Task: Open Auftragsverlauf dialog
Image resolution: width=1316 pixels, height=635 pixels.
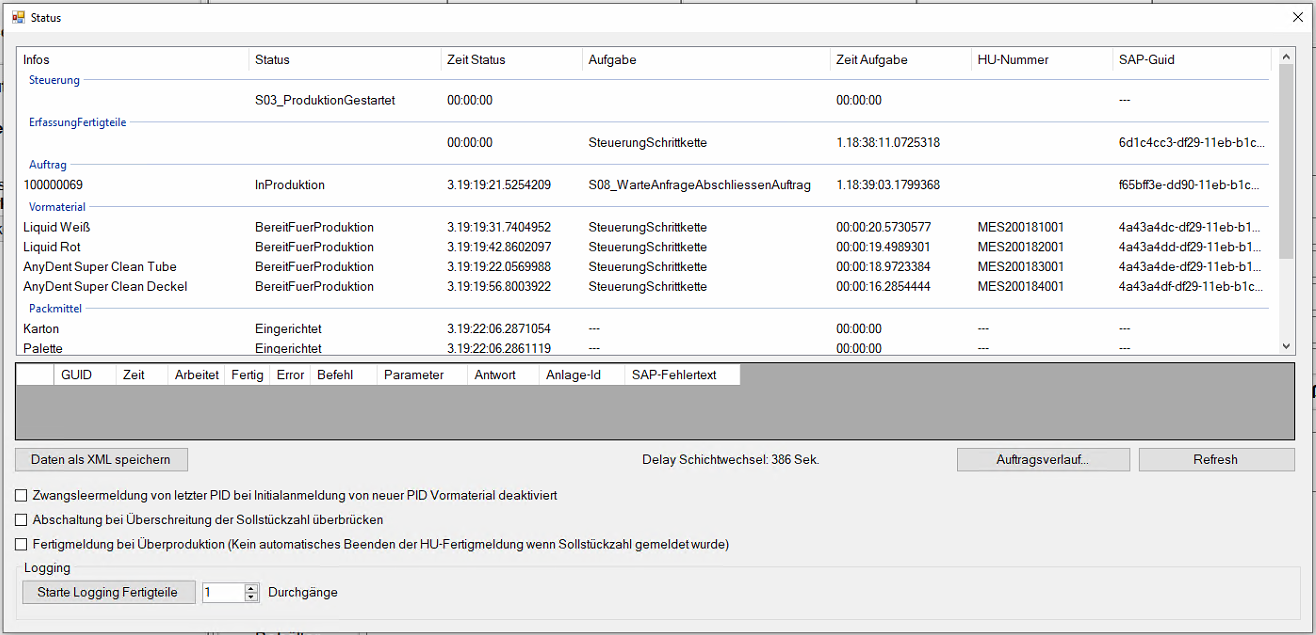Action: [1043, 460]
